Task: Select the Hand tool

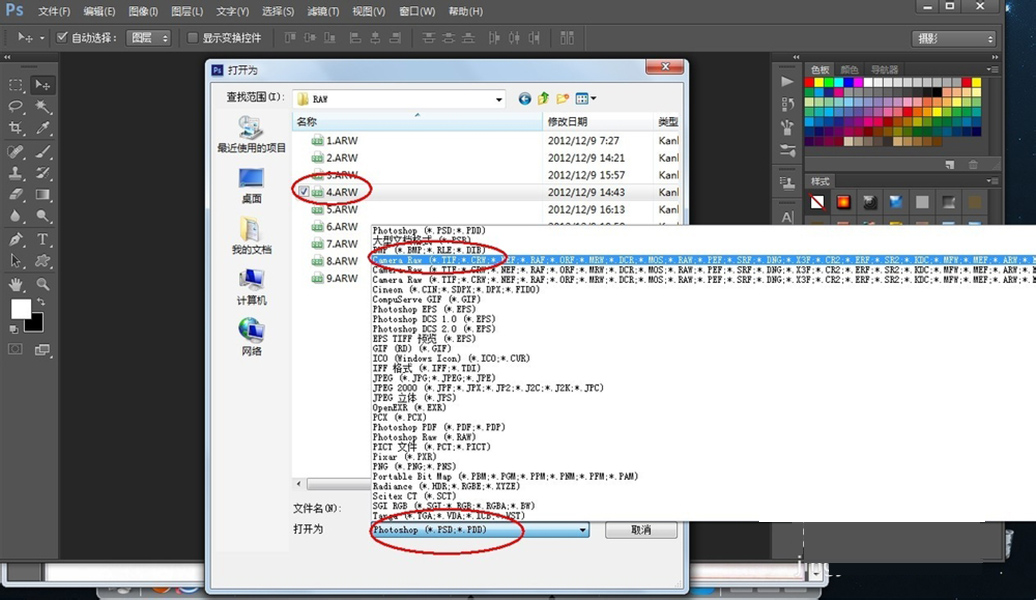Action: (15, 284)
